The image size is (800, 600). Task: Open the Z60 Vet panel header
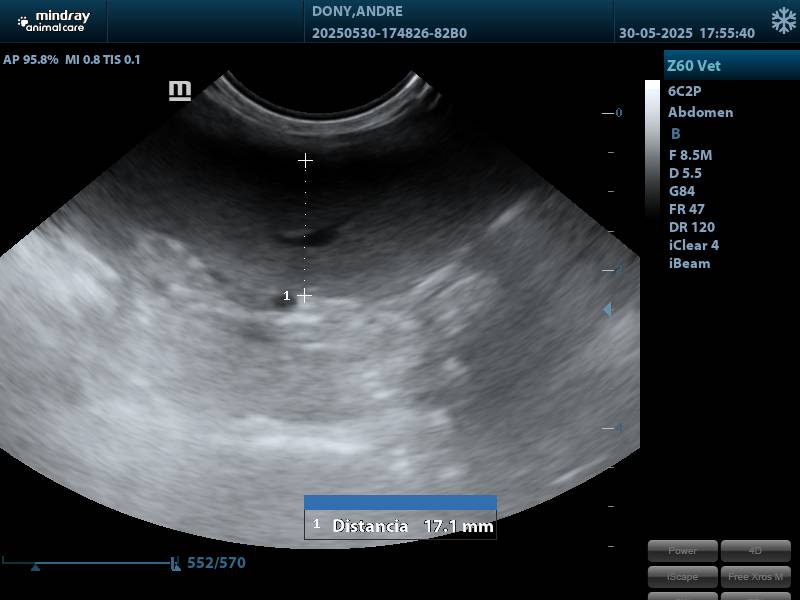click(730, 66)
